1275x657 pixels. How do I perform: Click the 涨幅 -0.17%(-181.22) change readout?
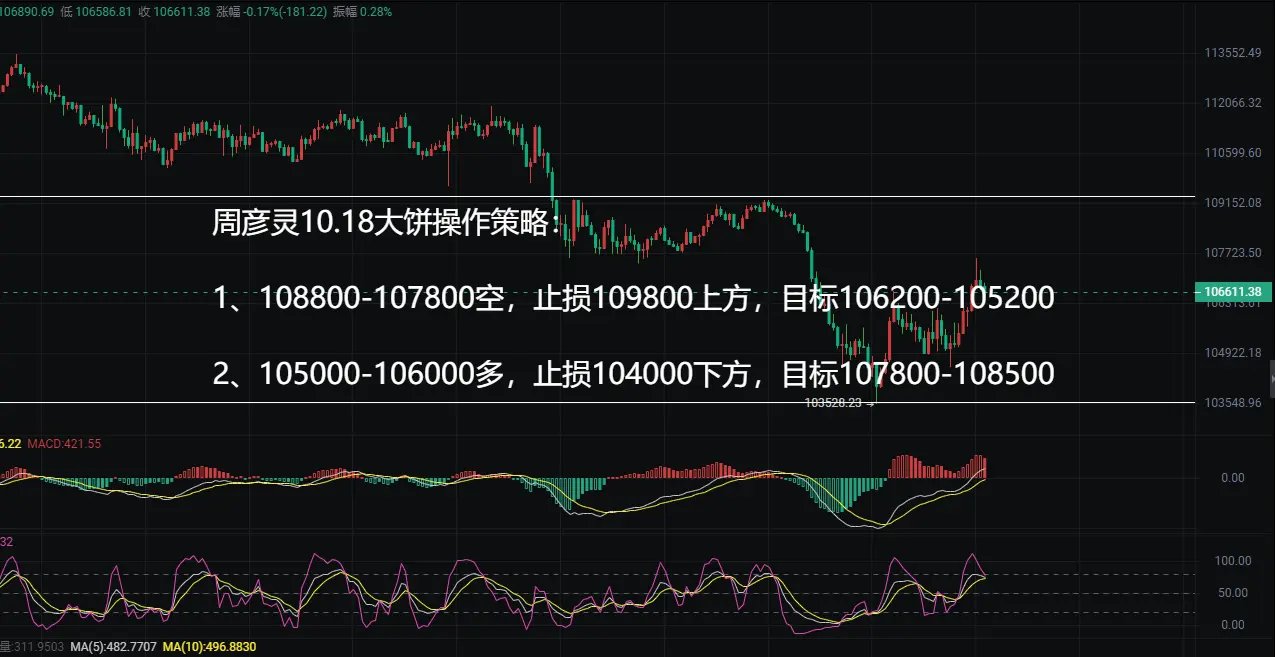coord(269,12)
